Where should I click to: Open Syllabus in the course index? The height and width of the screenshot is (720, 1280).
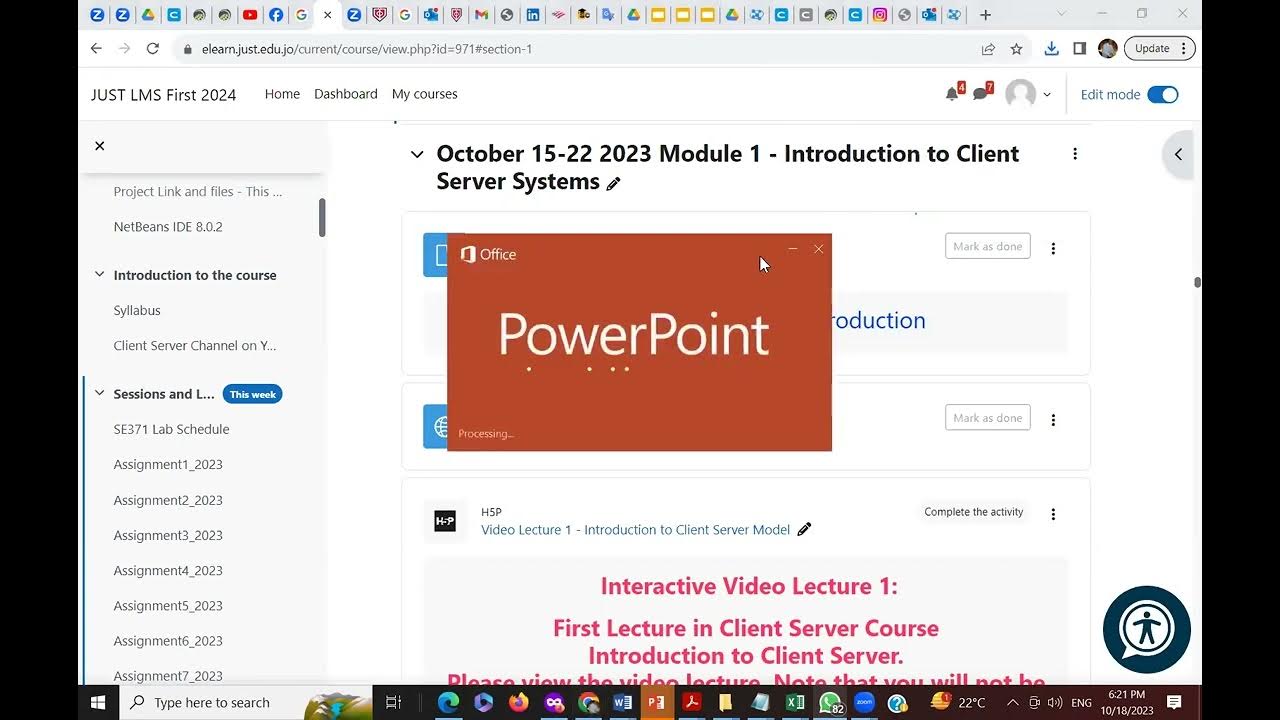(137, 311)
